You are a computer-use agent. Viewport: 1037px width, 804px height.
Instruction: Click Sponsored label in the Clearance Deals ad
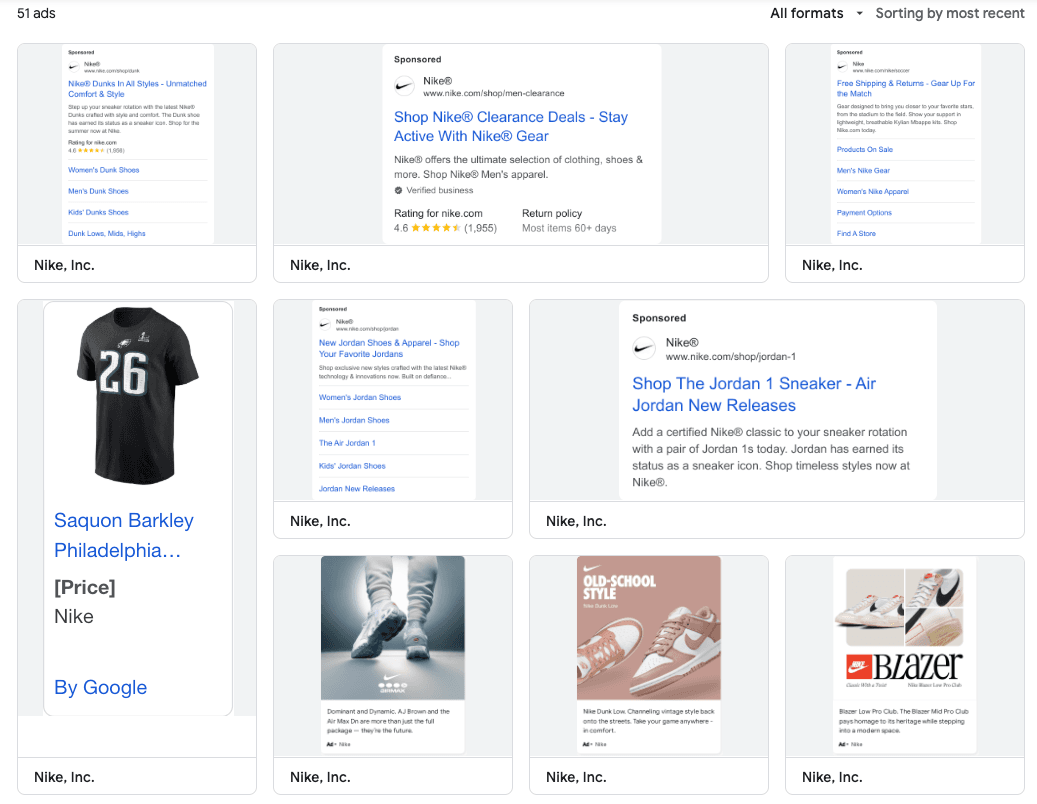[417, 60]
